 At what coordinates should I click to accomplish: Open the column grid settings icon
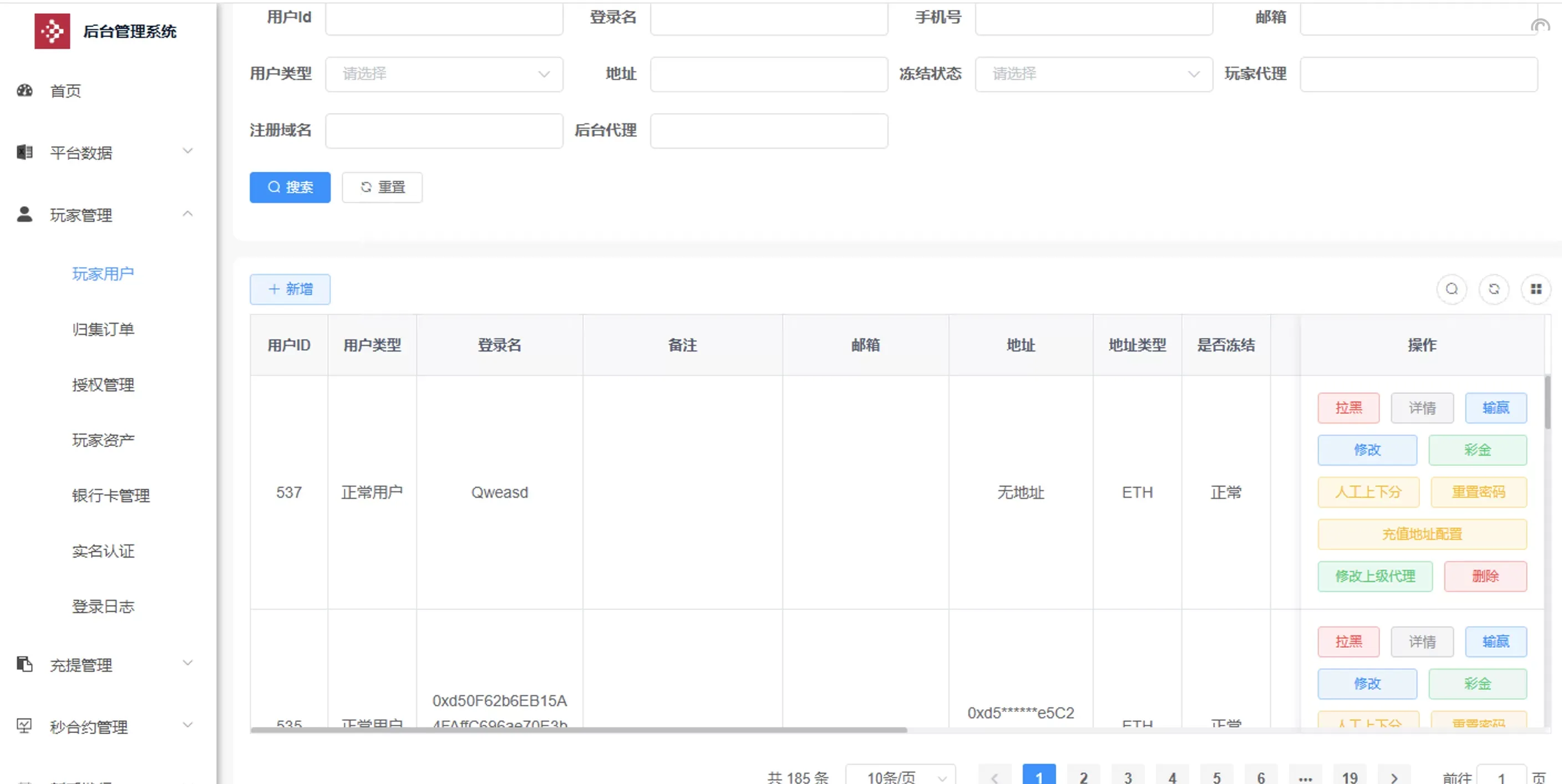pyautogui.click(x=1536, y=289)
